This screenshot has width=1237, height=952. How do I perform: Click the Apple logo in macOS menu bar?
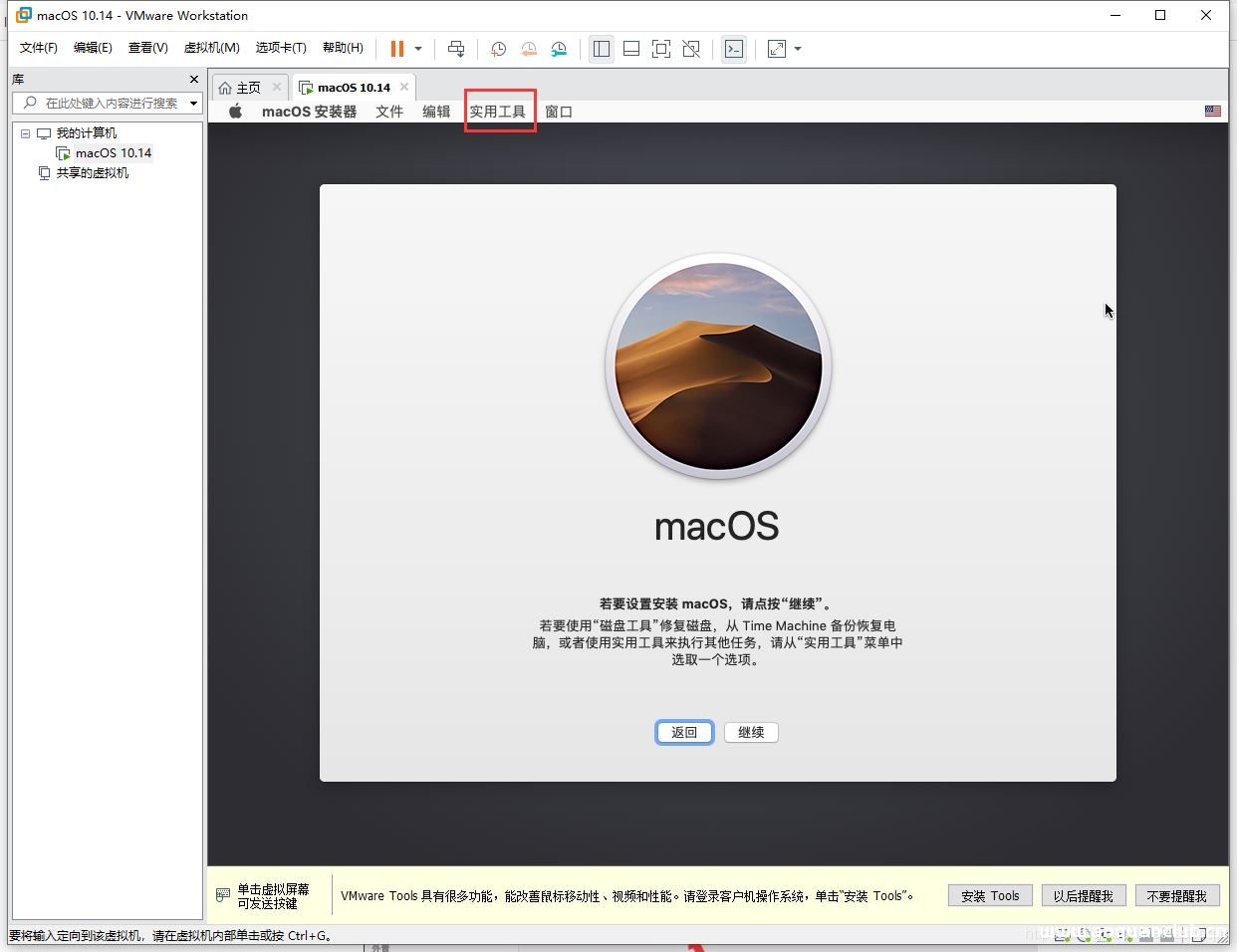point(236,112)
